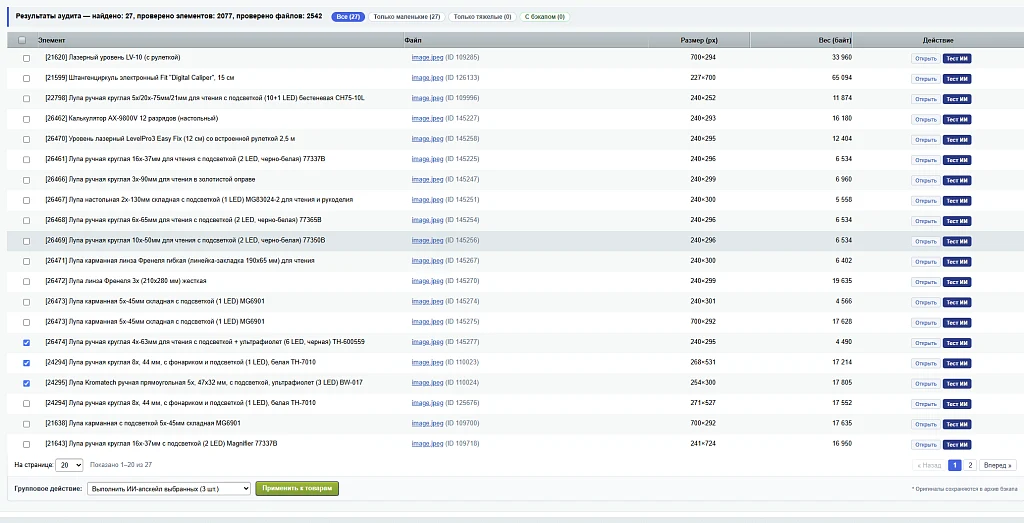Go to page 2 of results
The image size is (1024, 523).
970,466
